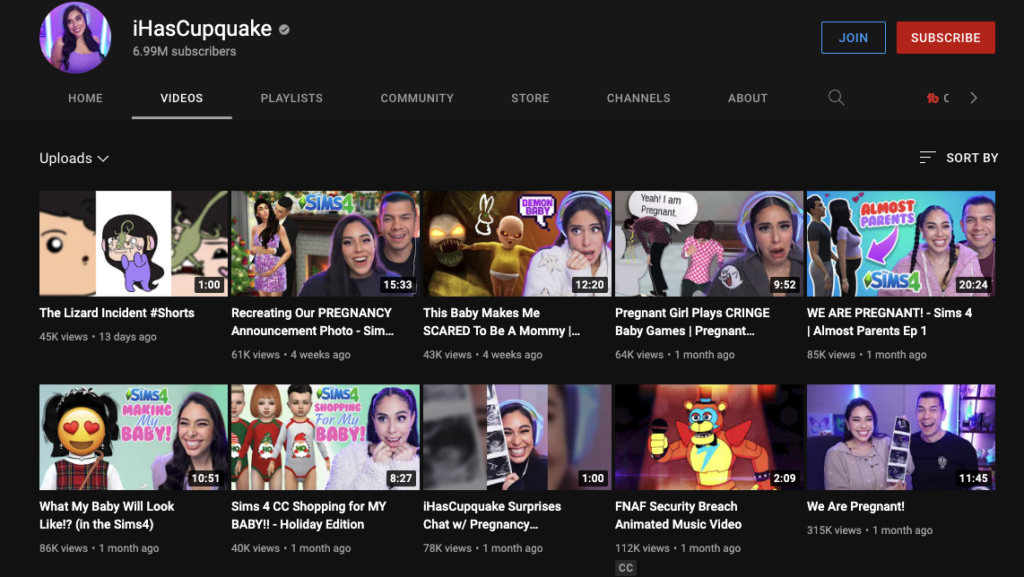Click title iHasCupquake Surprises Chat w/ Pregnancy
This screenshot has width=1024, height=577.
click(492, 515)
